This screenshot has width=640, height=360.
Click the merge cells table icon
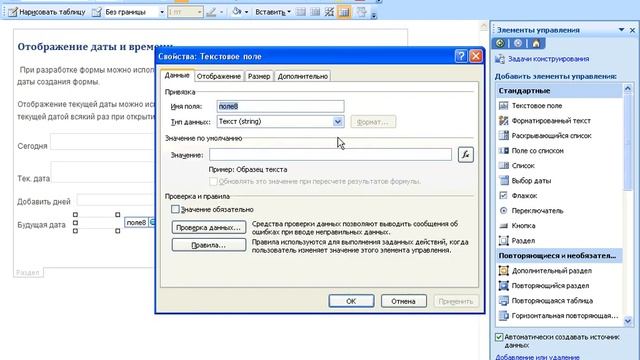point(301,12)
